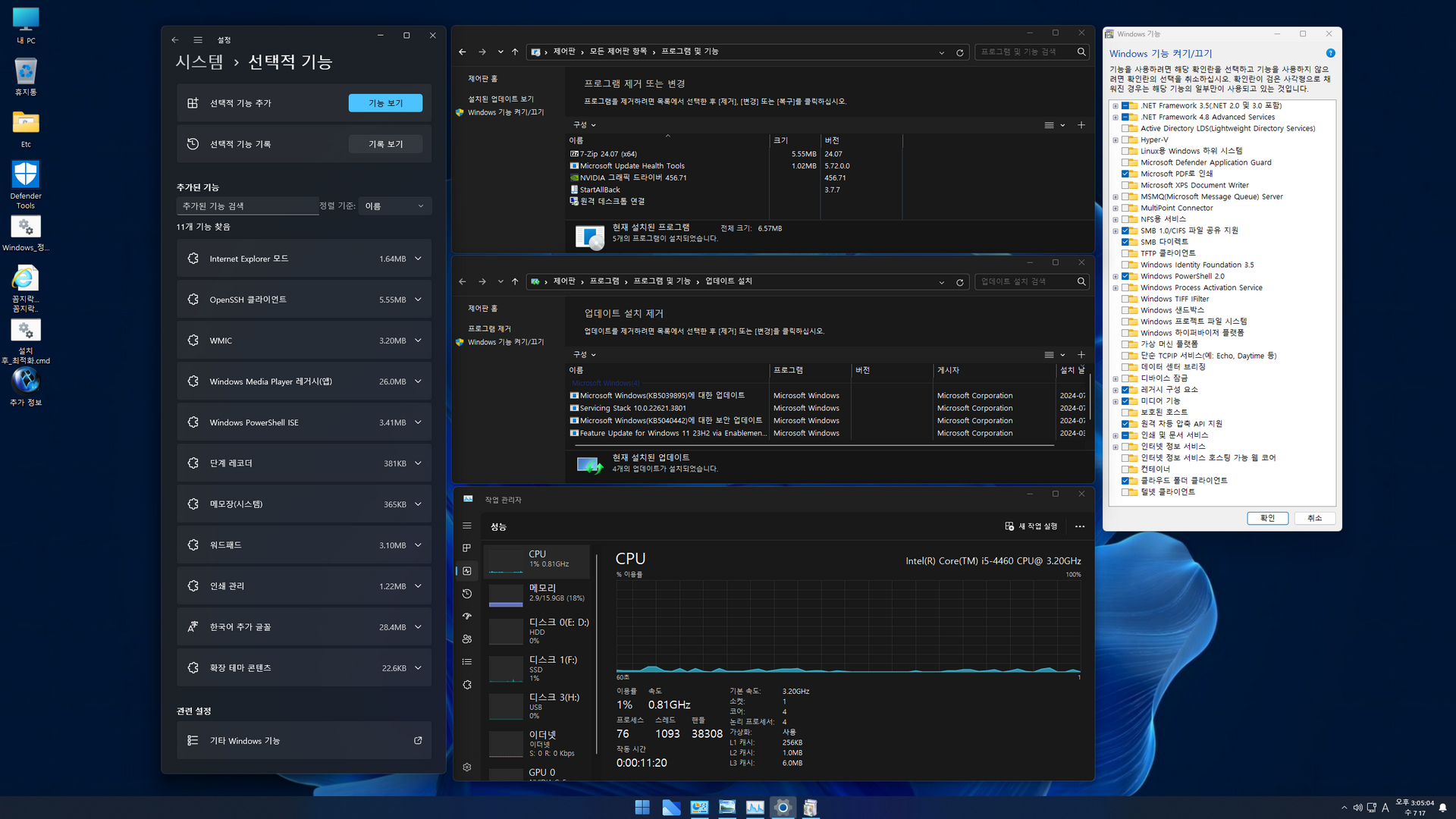Open Task Manager settings gear
This screenshot has width=1456, height=819.
pyautogui.click(x=467, y=767)
